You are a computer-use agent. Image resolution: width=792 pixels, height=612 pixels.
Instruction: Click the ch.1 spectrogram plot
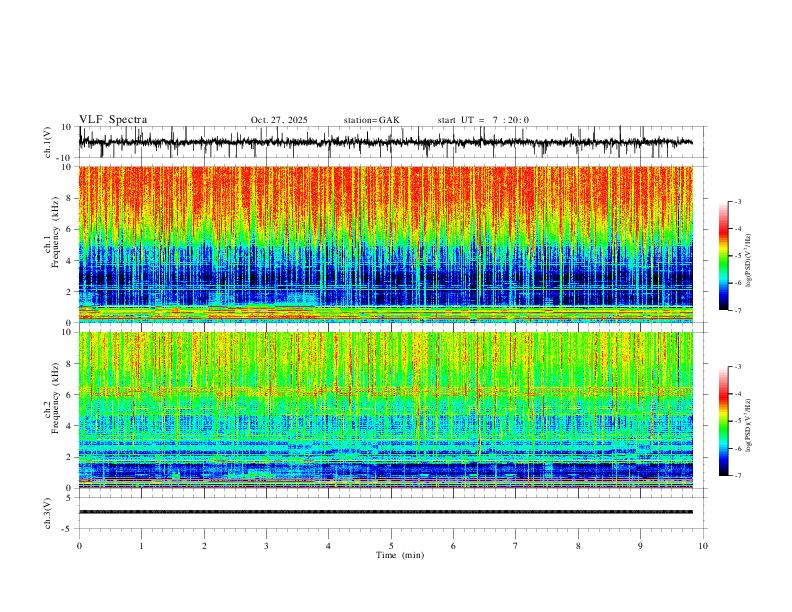386,244
